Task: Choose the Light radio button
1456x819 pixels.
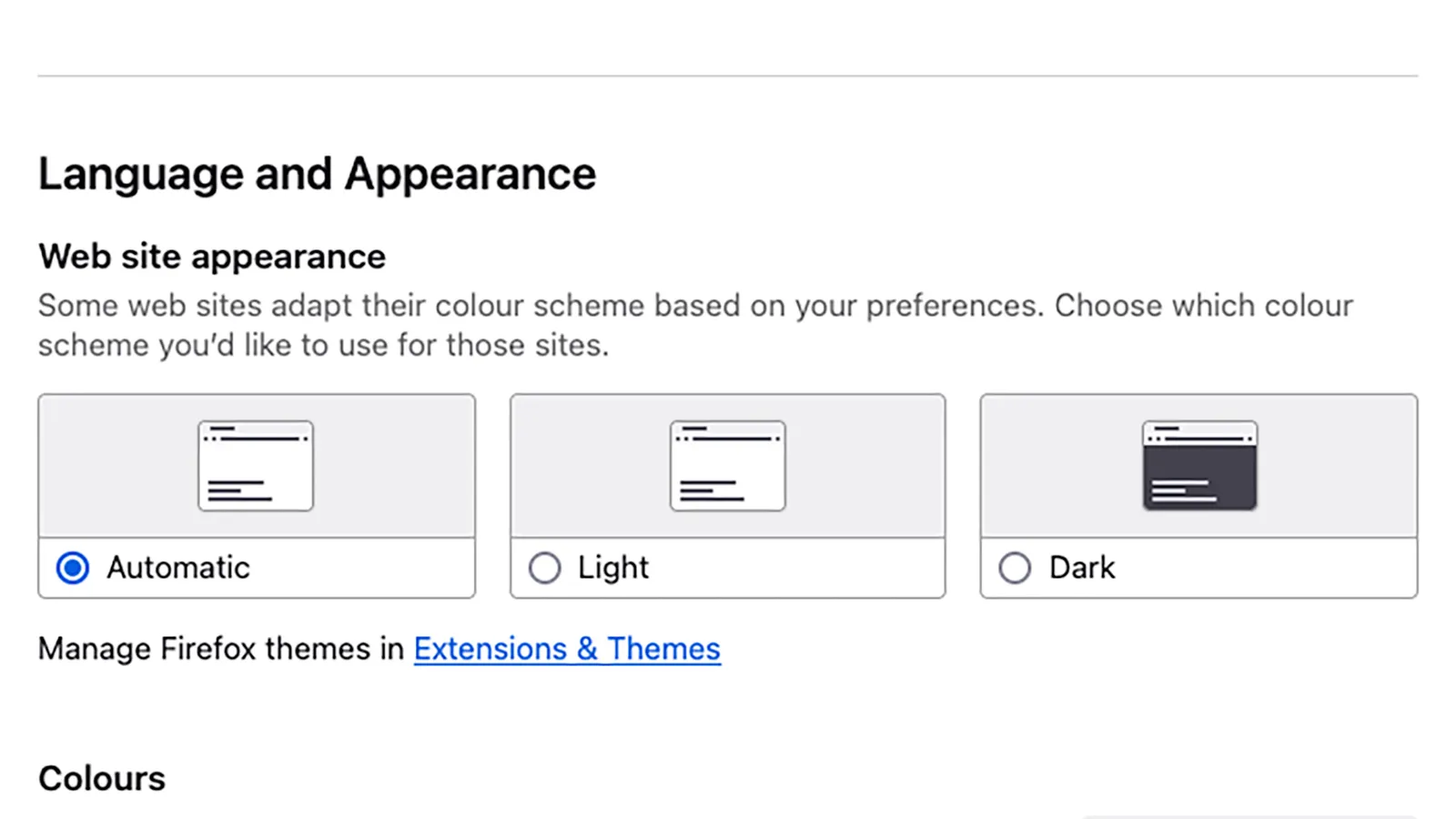Action: coord(544,568)
